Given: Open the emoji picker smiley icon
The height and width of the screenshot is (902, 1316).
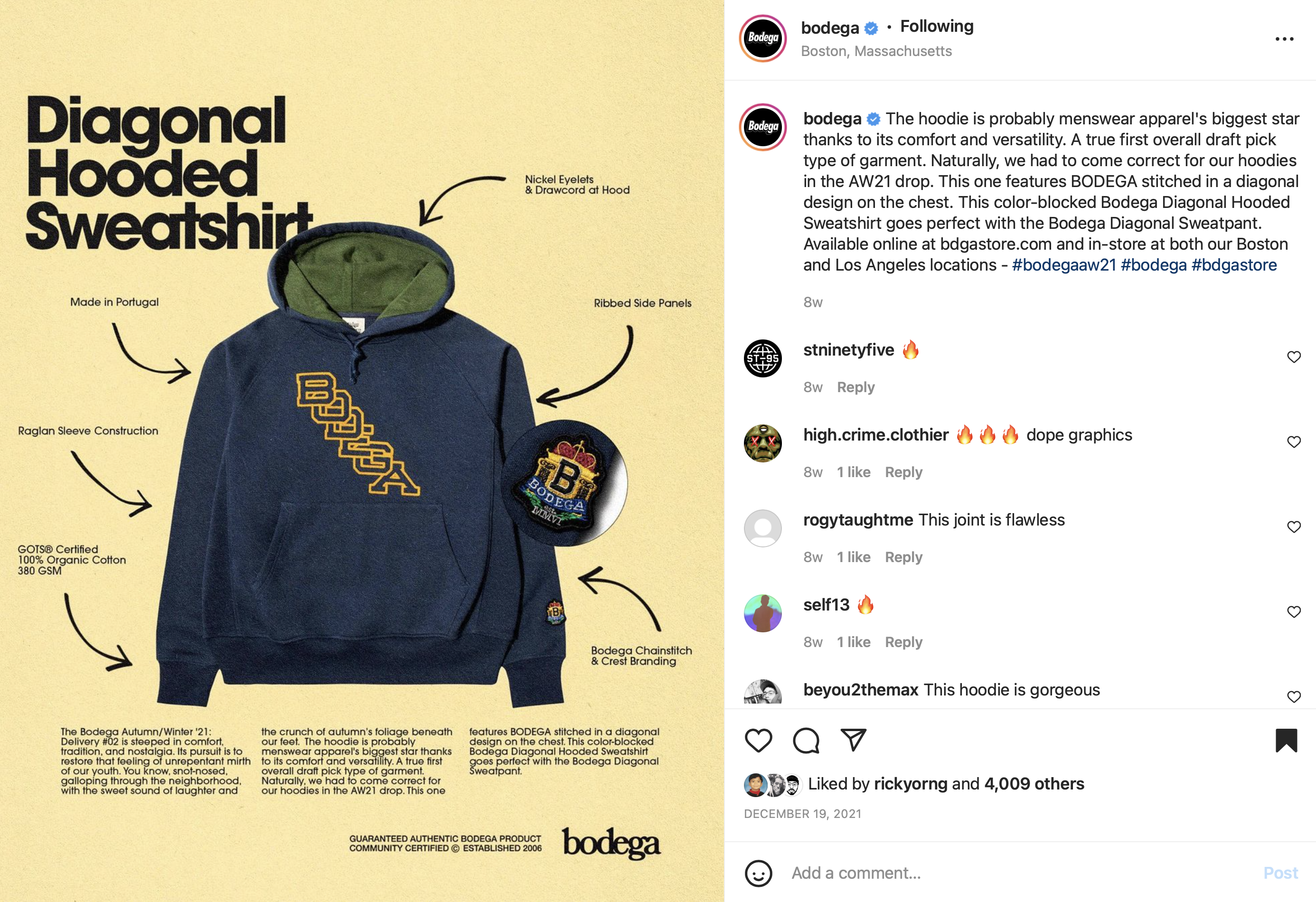Looking at the screenshot, I should pos(758,873).
